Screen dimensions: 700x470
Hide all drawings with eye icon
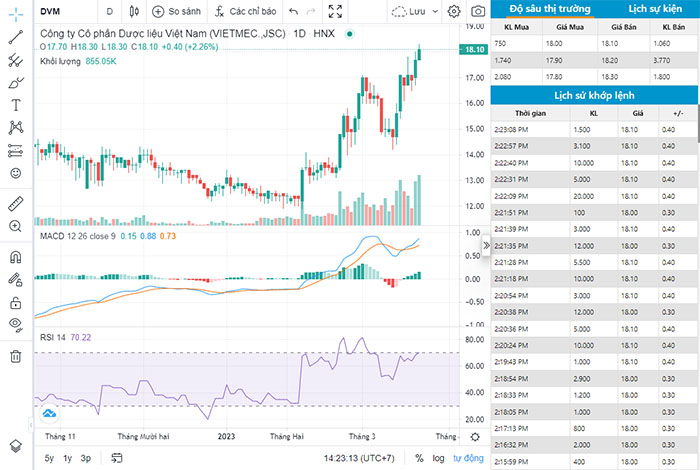pyautogui.click(x=16, y=324)
